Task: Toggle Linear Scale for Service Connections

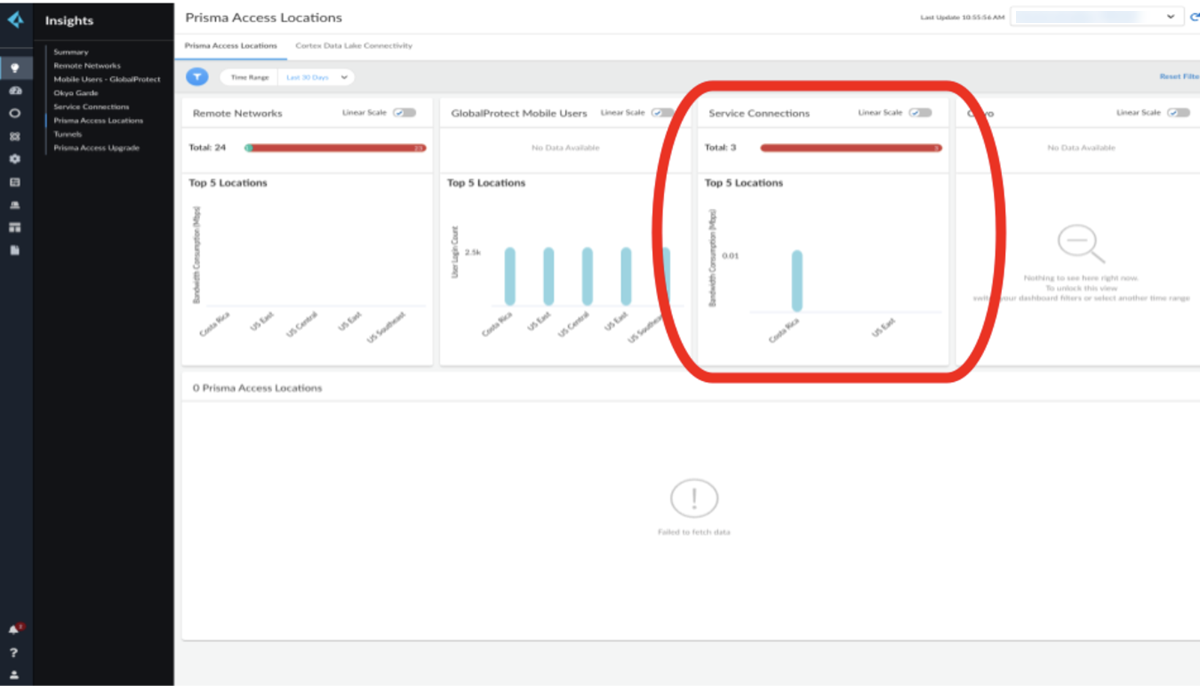Action: click(920, 113)
